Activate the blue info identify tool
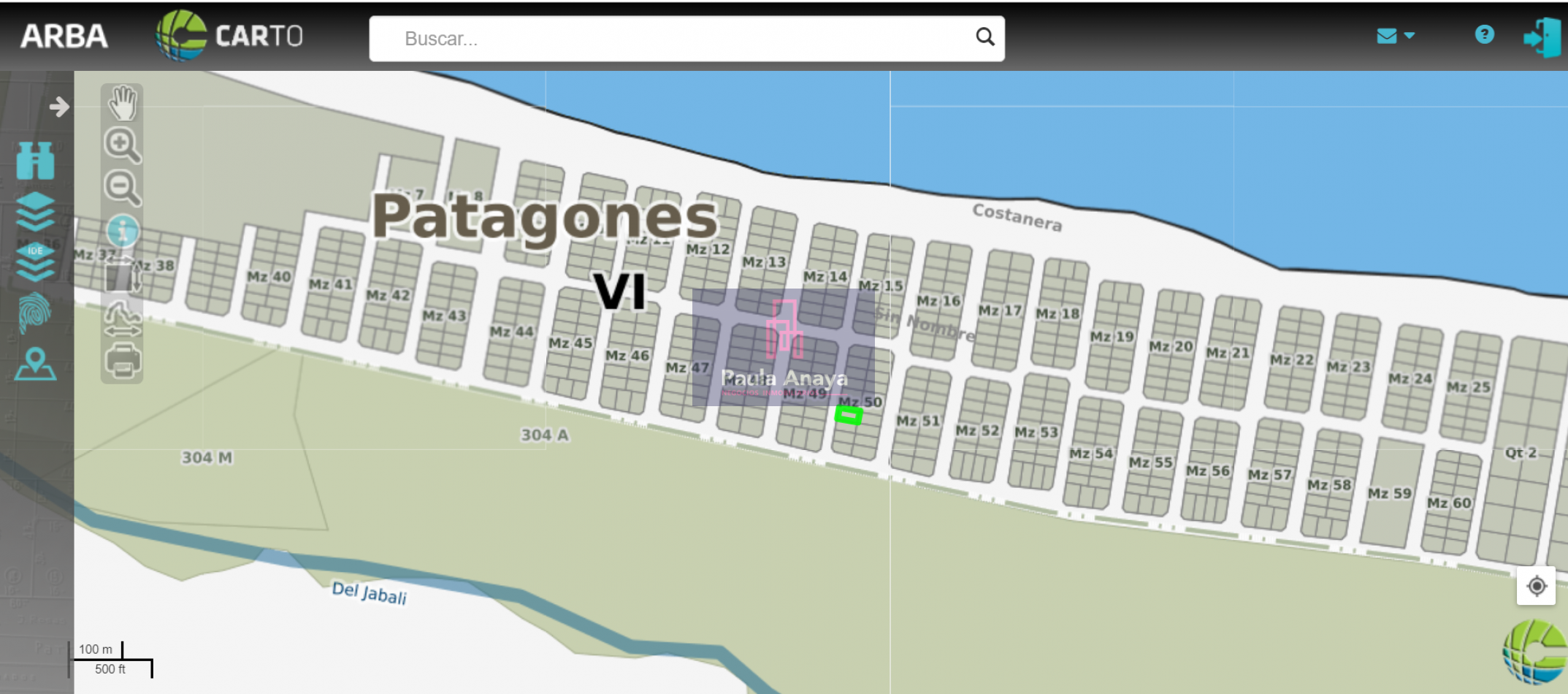The image size is (1568, 694). pyautogui.click(x=122, y=232)
